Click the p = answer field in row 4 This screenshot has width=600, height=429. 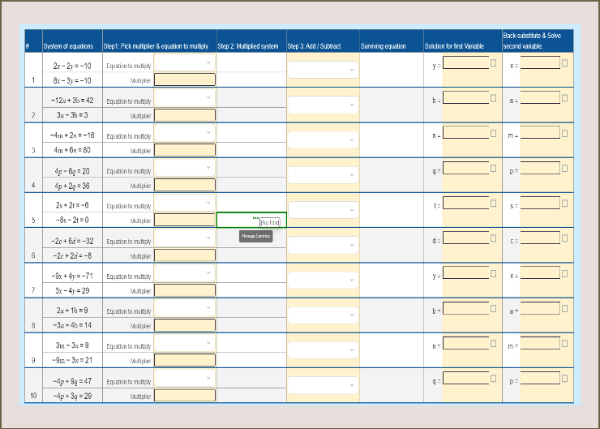(540, 168)
